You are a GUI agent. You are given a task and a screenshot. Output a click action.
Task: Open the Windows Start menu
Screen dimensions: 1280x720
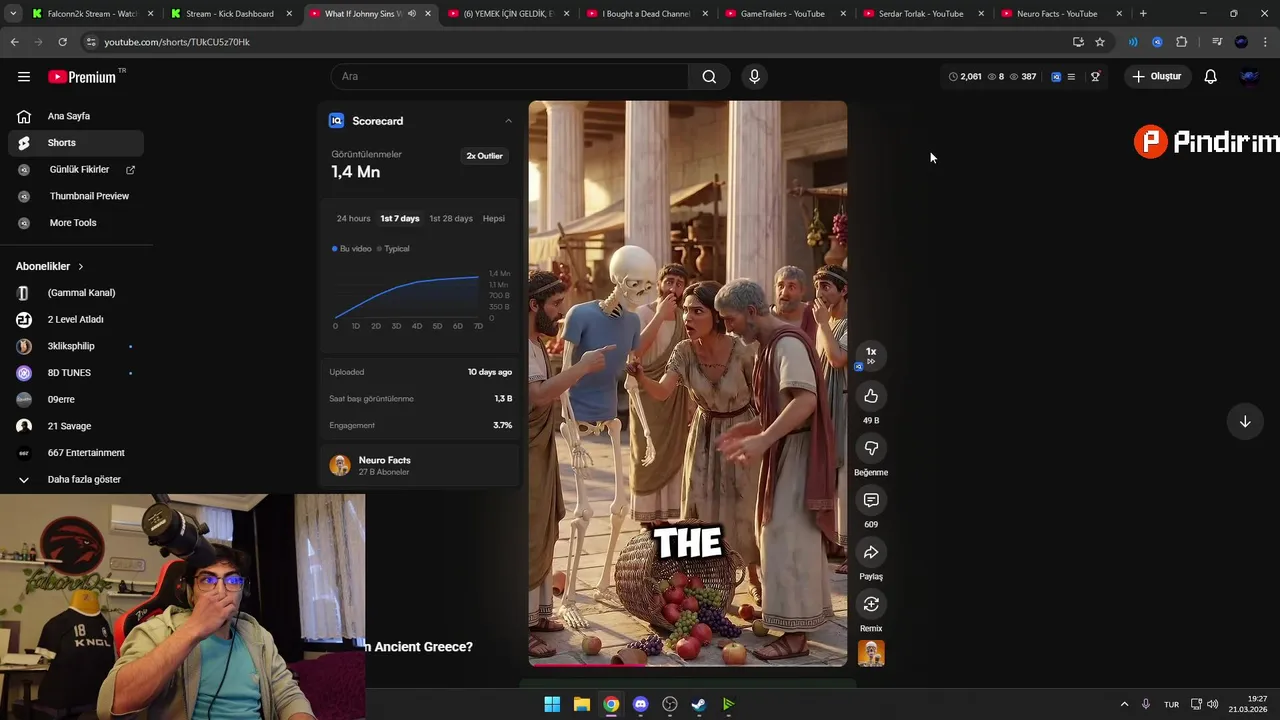click(x=552, y=704)
